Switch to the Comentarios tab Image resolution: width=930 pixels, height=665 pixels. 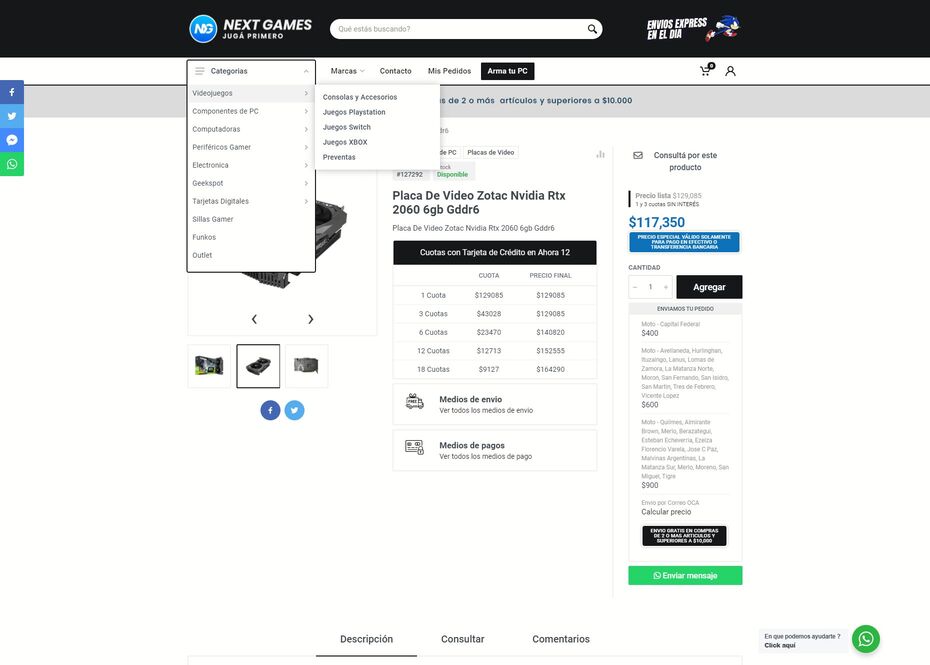tap(561, 639)
